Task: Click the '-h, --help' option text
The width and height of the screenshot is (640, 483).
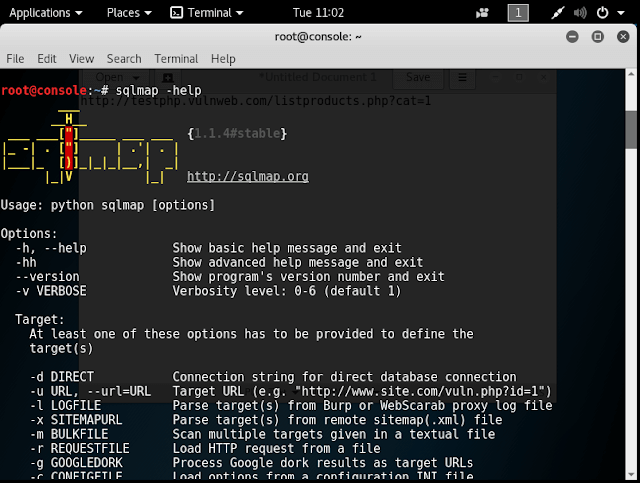Action: 51,248
